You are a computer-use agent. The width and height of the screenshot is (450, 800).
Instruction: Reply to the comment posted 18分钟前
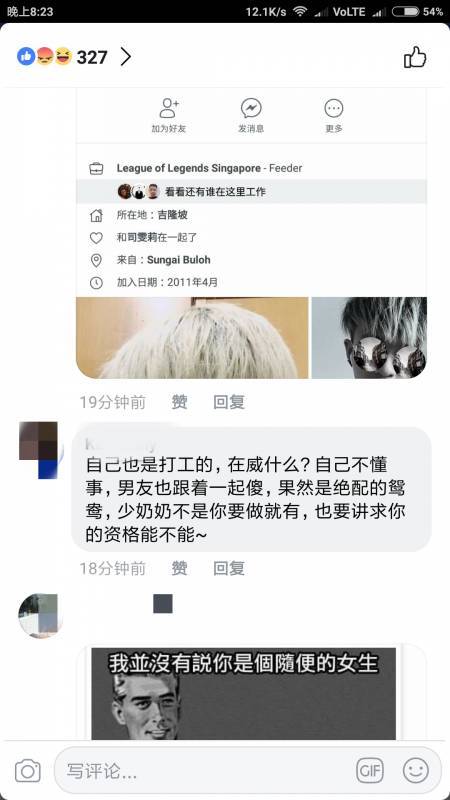pyautogui.click(x=229, y=568)
